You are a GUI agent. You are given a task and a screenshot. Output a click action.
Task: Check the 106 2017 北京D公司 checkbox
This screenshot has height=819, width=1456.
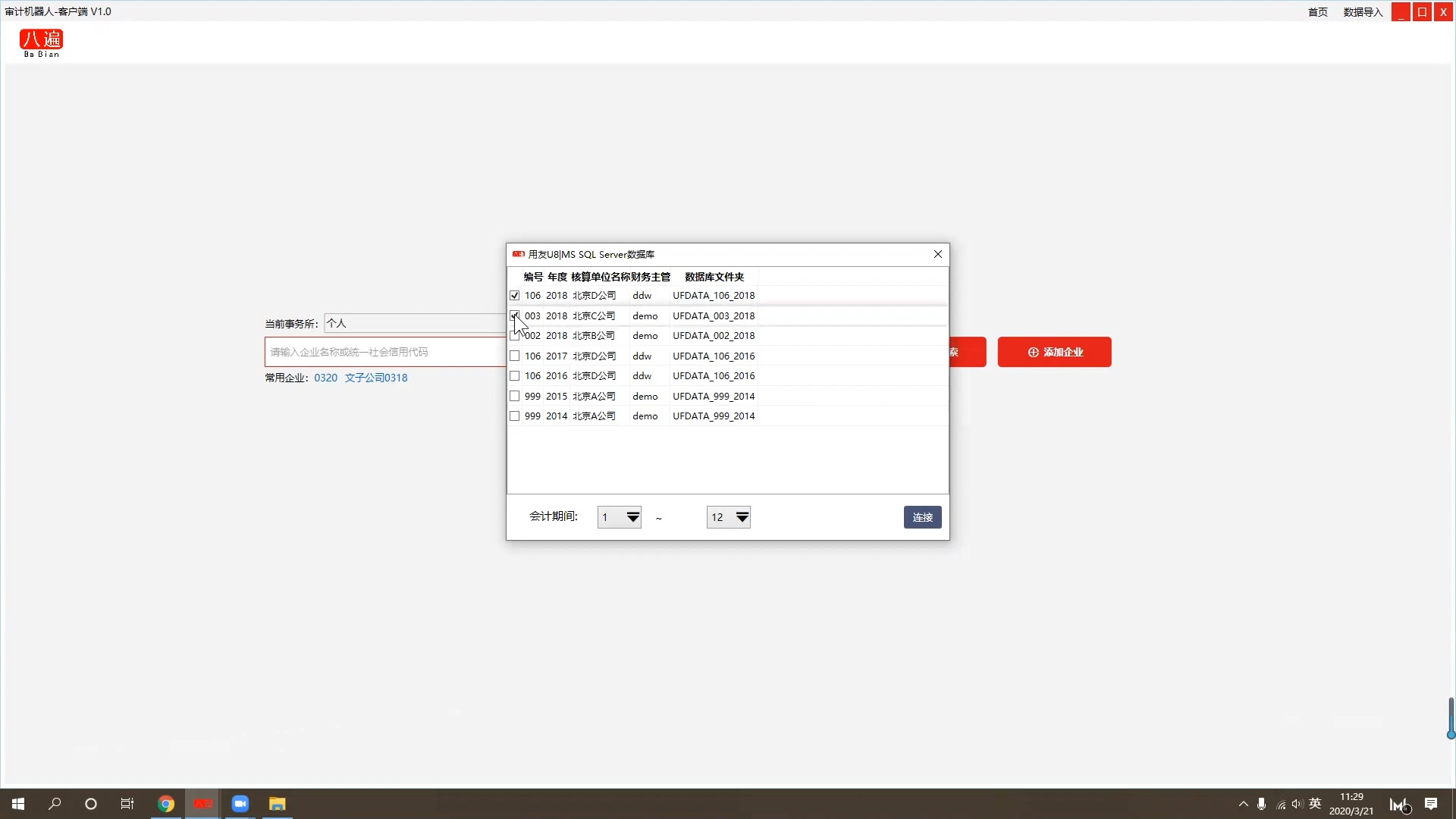click(515, 356)
